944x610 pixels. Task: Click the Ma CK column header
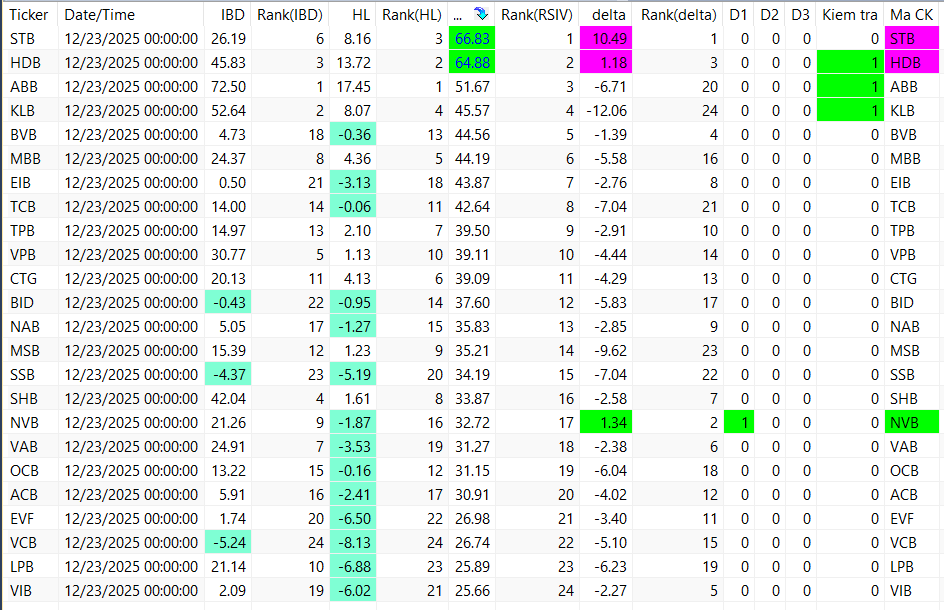[x=911, y=14]
